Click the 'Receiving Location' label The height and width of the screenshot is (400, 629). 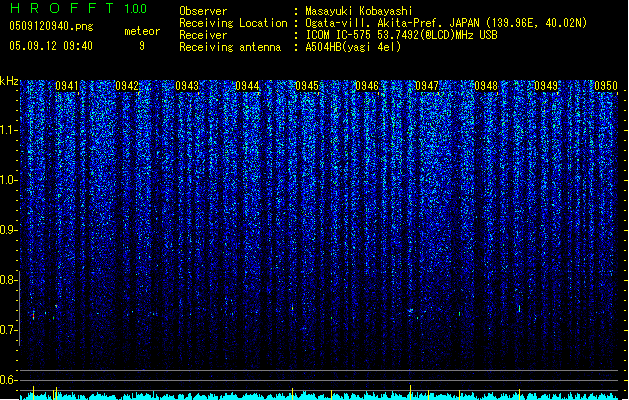233,23
